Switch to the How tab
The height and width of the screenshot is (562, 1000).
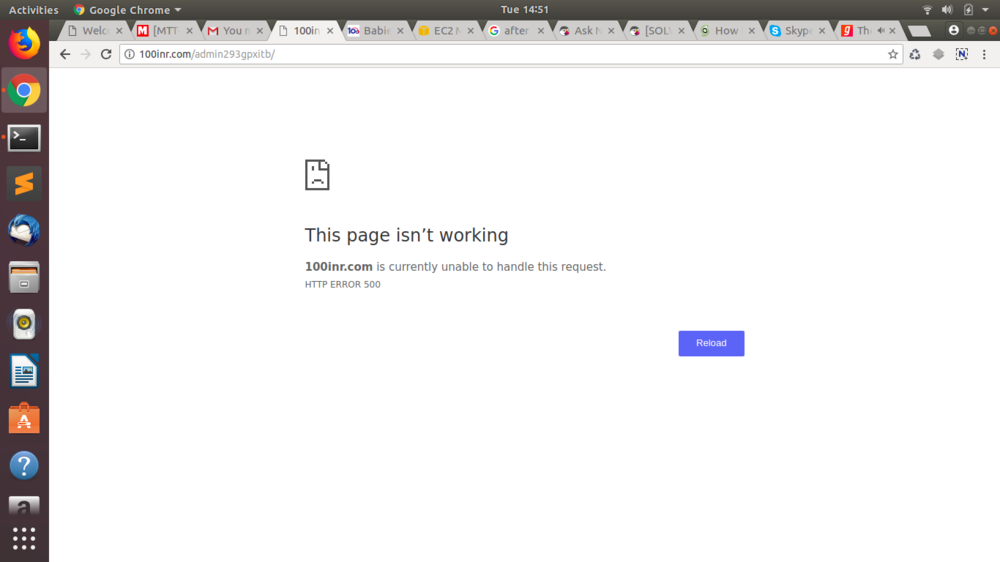tap(726, 31)
